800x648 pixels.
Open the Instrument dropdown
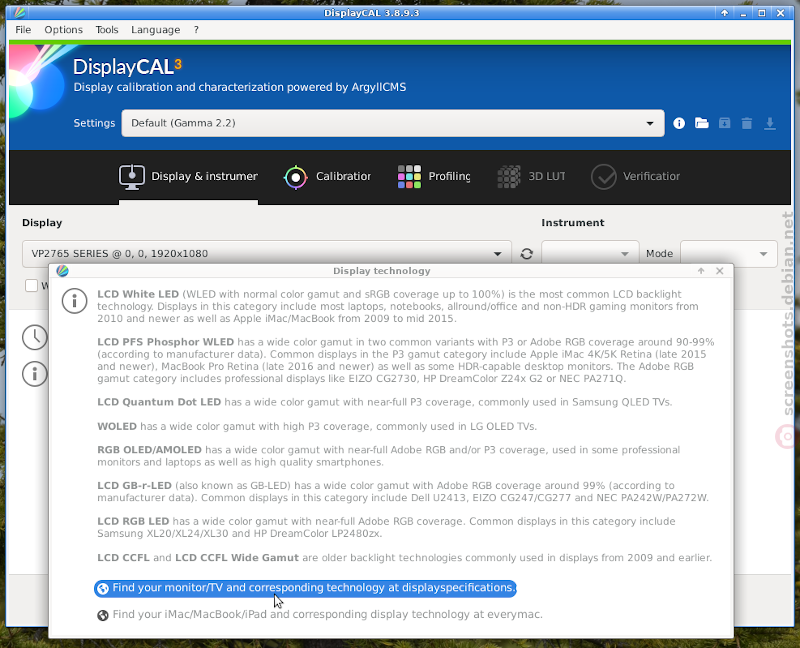(x=590, y=254)
